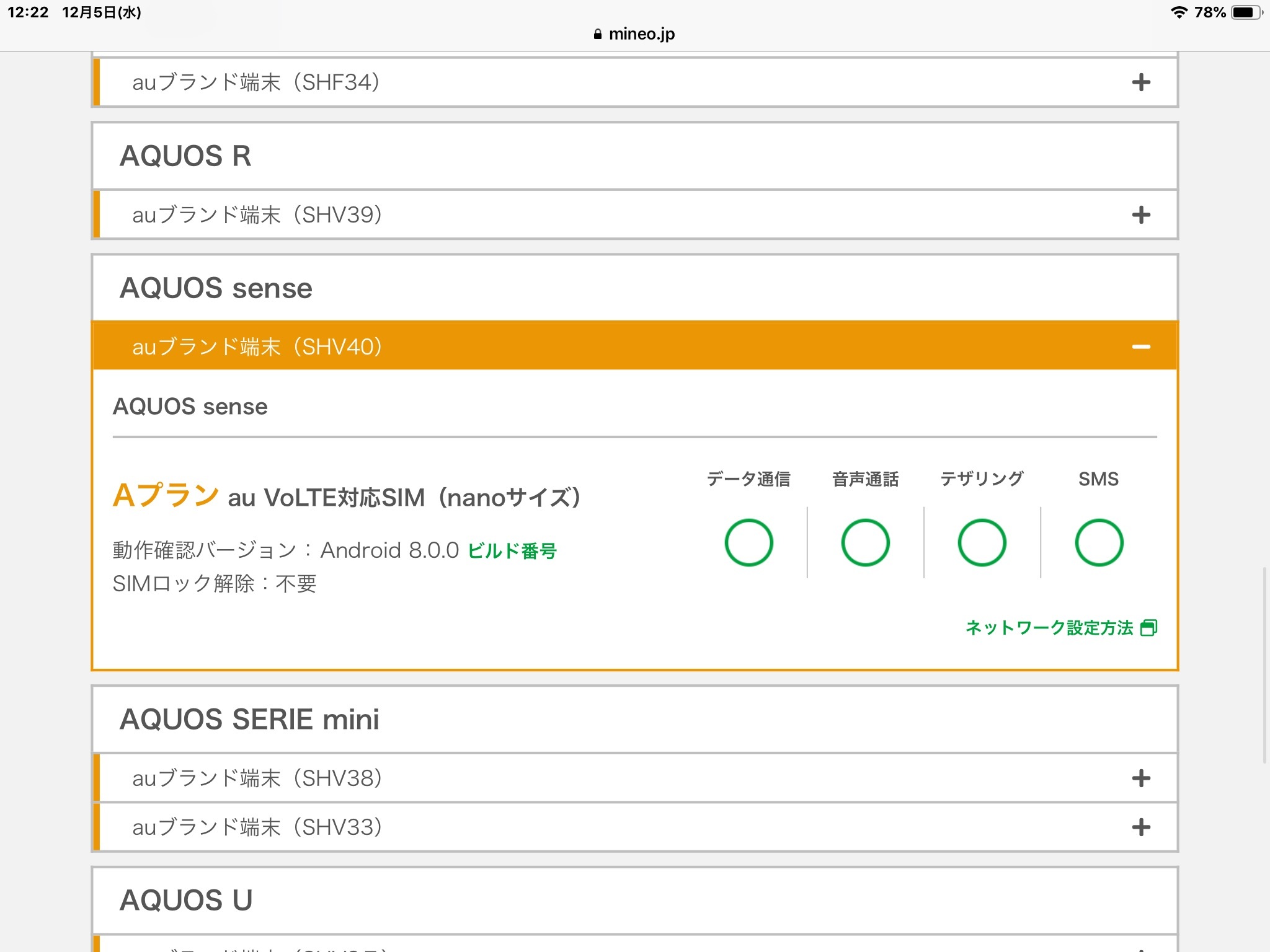This screenshot has height=952, width=1270.
Task: Tap the mineo.jp address bar
Action: [x=641, y=34]
